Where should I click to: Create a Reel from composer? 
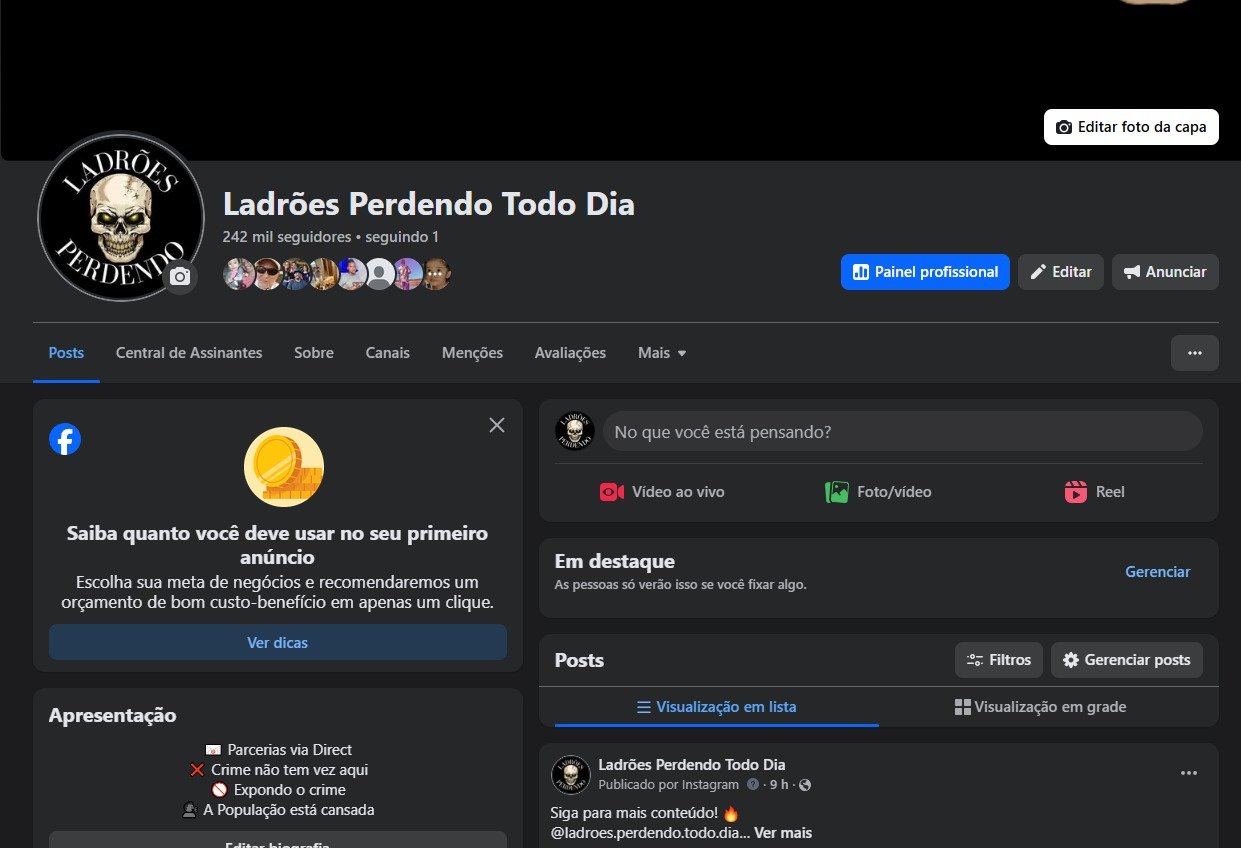[x=1094, y=492]
